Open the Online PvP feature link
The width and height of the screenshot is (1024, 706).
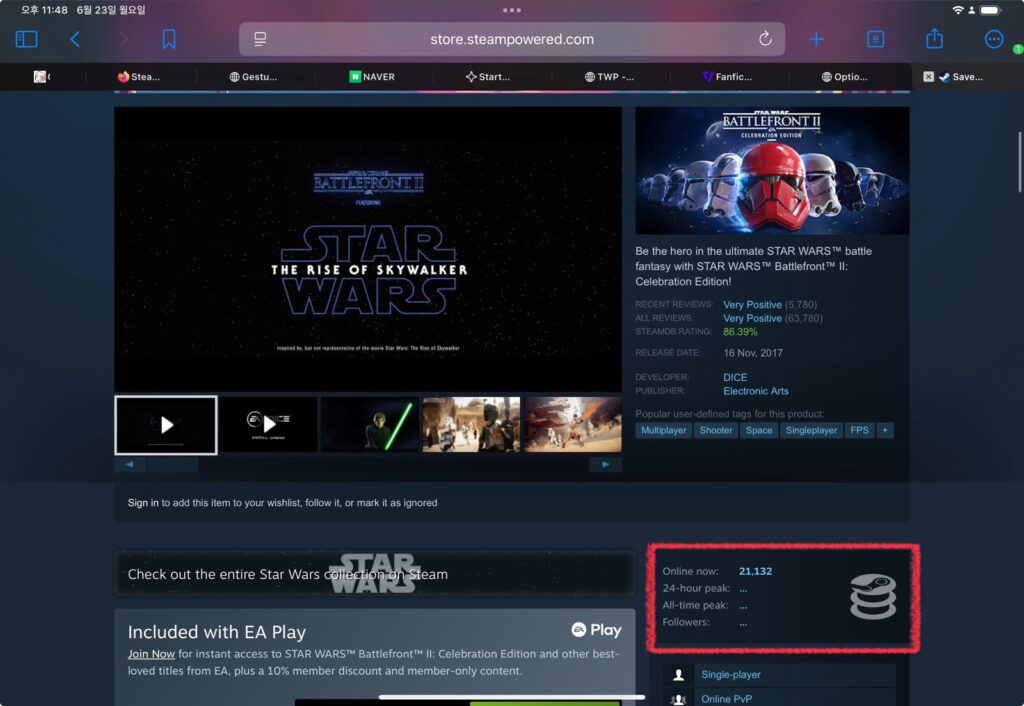(726, 699)
